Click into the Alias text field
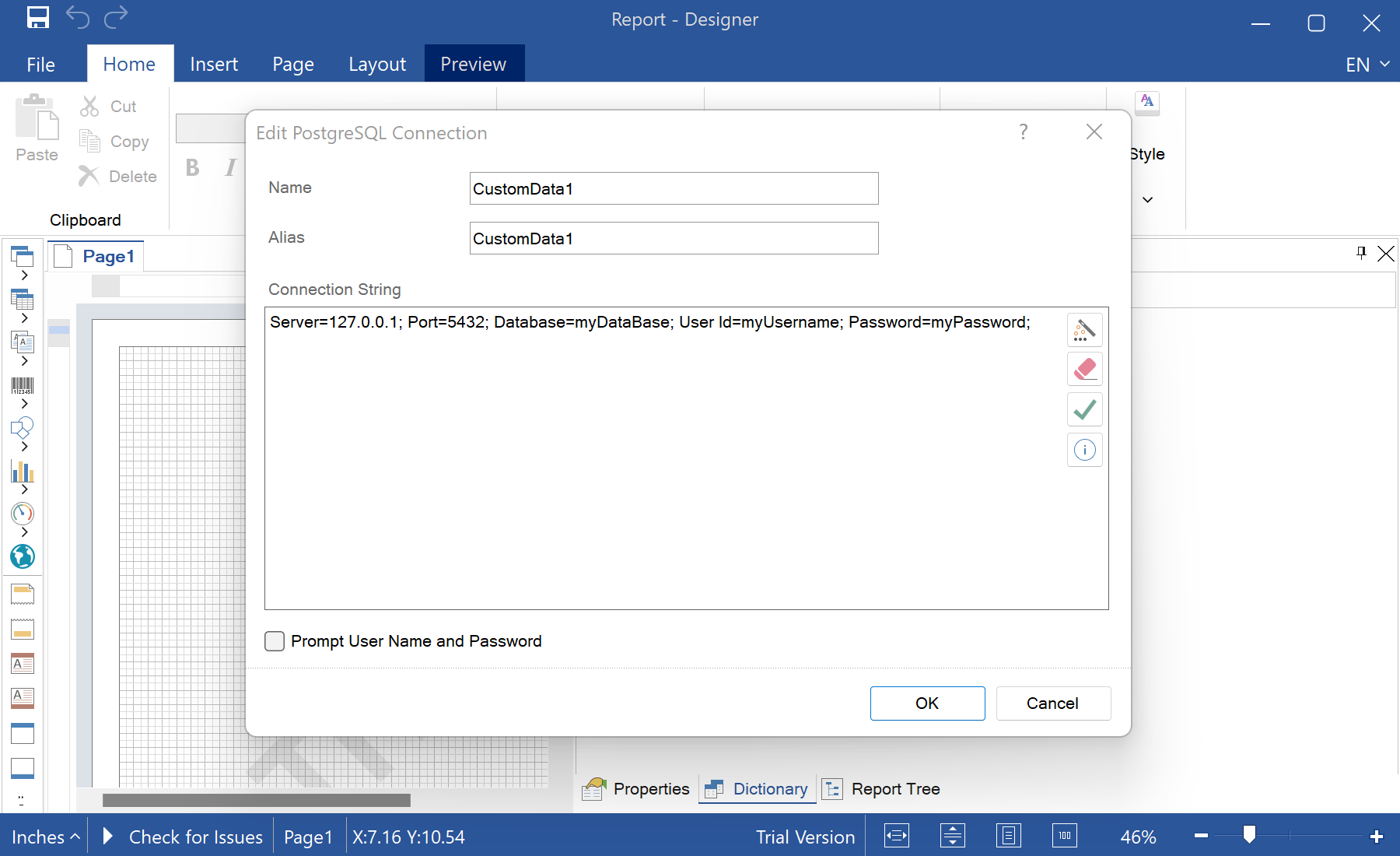Image resolution: width=1400 pixels, height=856 pixels. [674, 239]
